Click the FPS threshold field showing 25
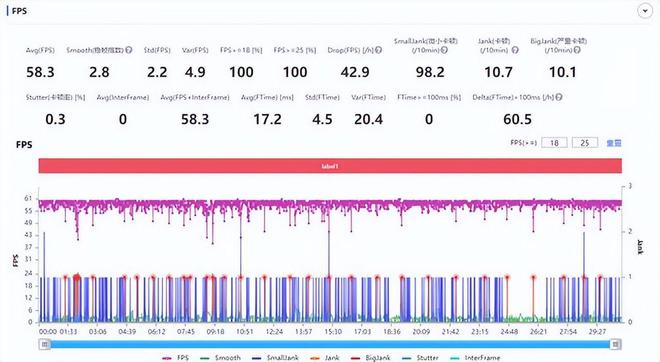This screenshot has height=362, width=660. tap(585, 143)
